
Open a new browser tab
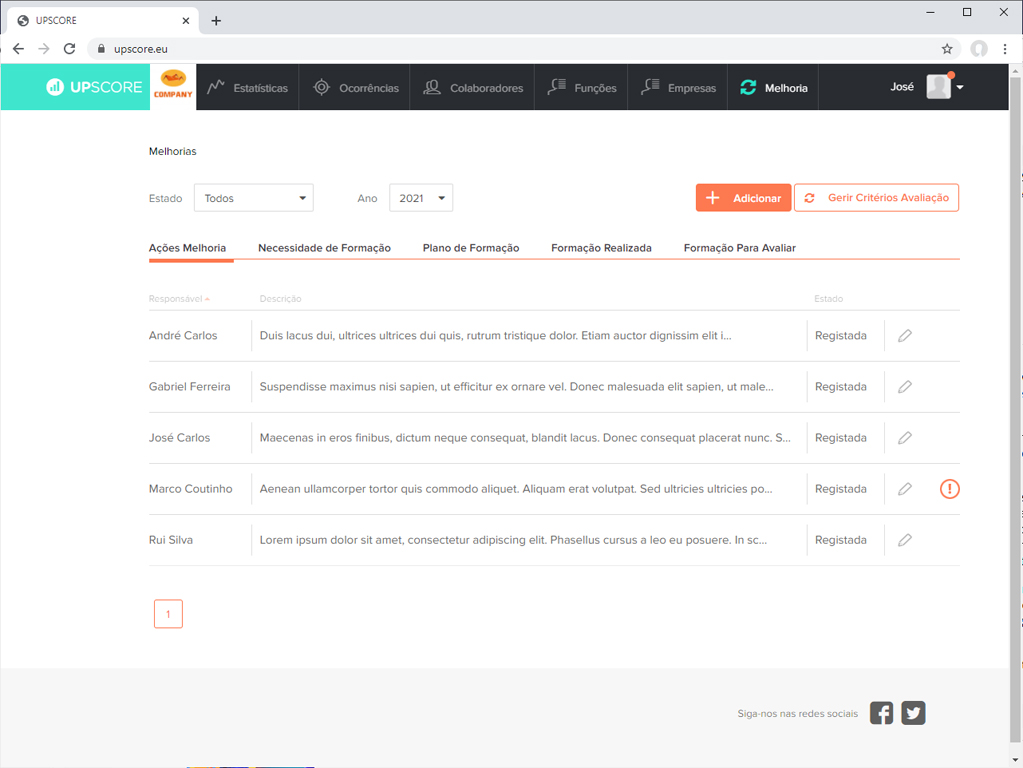click(216, 21)
